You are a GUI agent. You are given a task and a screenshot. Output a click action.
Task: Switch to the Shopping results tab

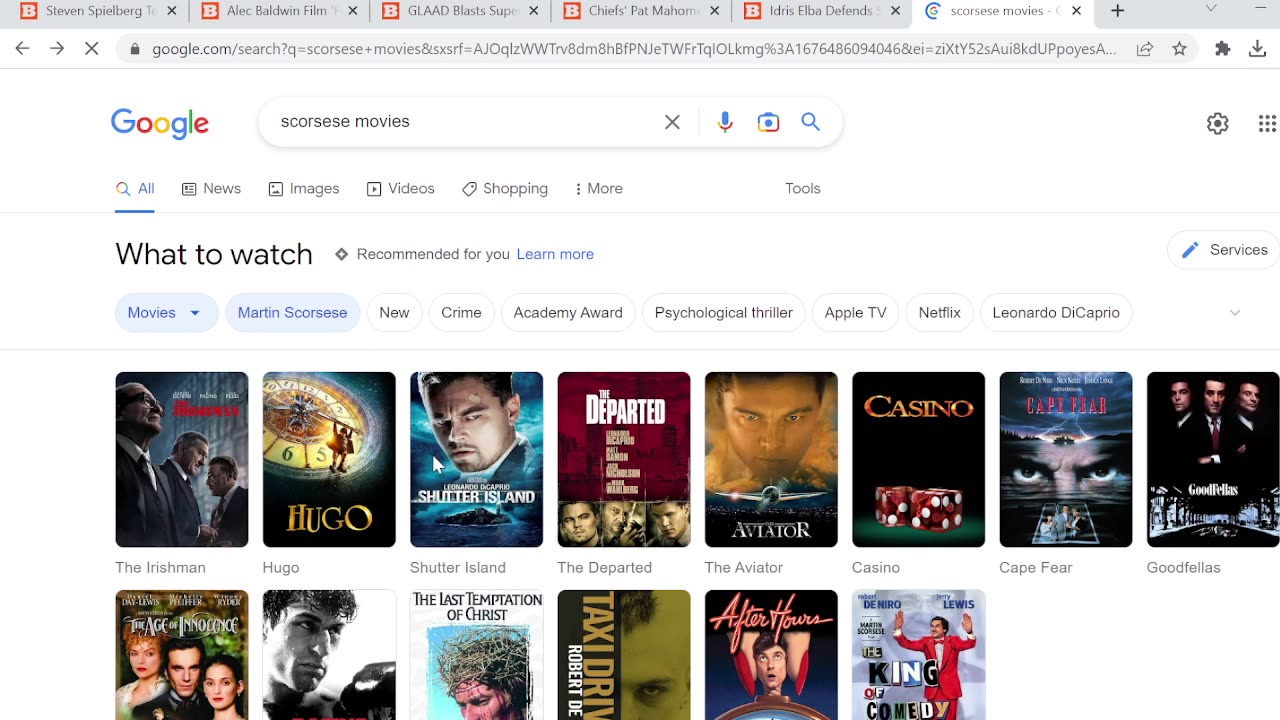pyautogui.click(x=505, y=189)
